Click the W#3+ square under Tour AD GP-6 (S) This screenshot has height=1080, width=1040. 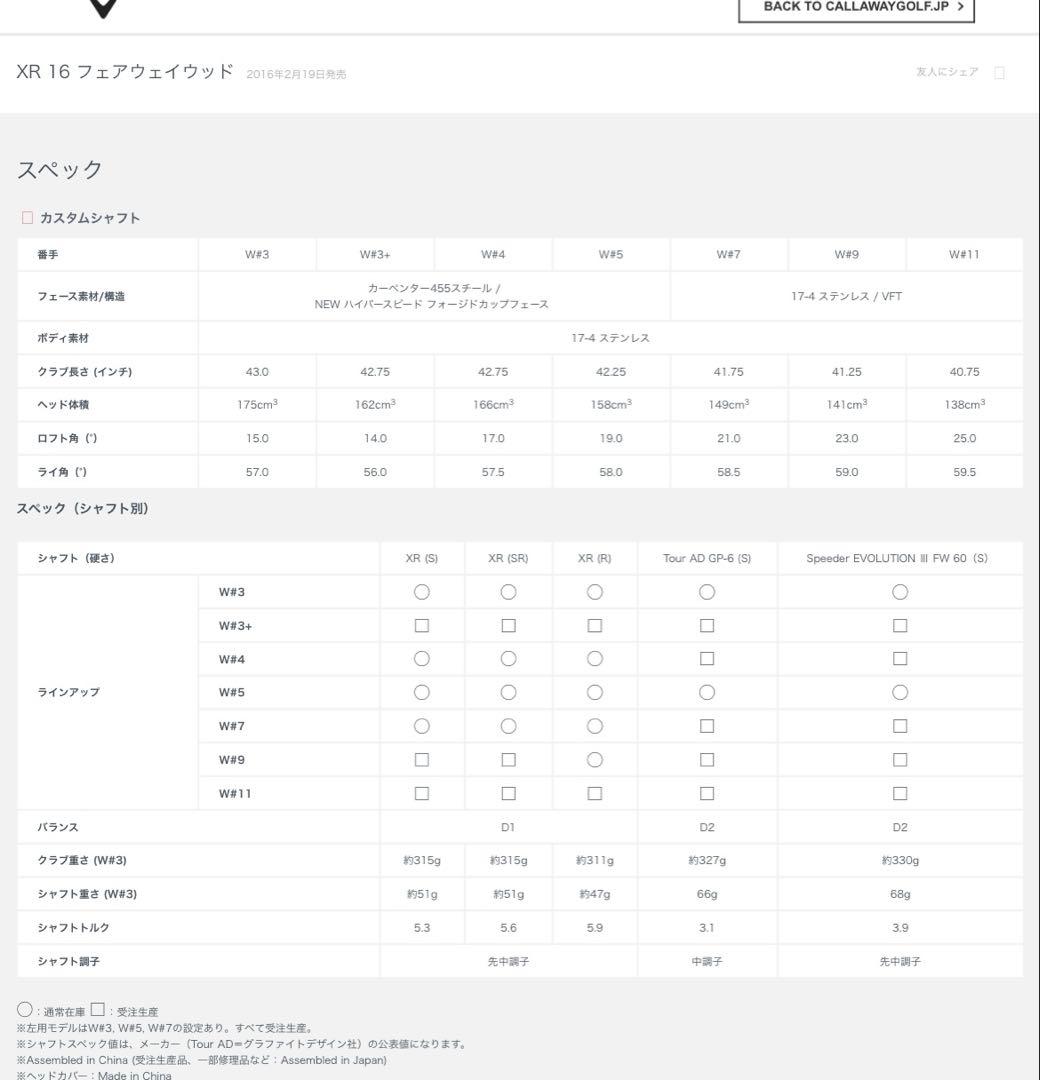(707, 625)
